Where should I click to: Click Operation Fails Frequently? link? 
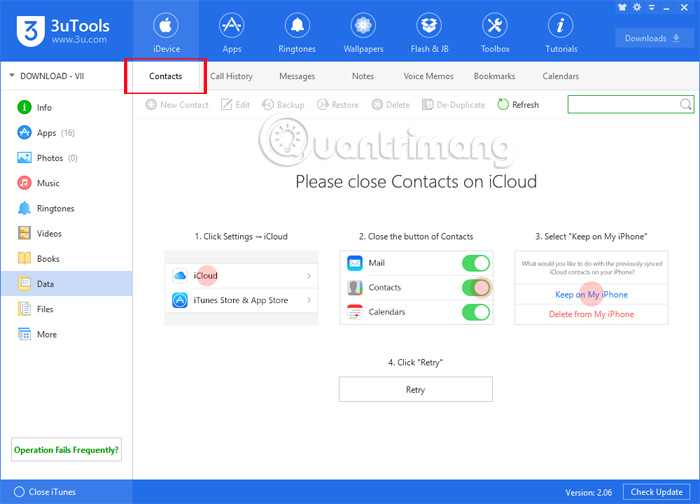point(67,450)
